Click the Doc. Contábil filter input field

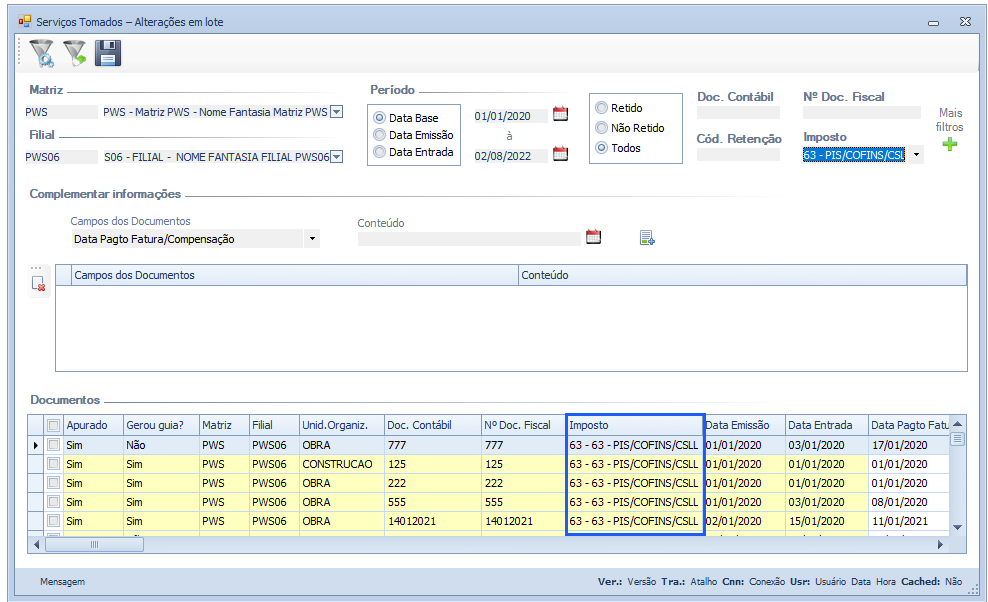[x=738, y=113]
